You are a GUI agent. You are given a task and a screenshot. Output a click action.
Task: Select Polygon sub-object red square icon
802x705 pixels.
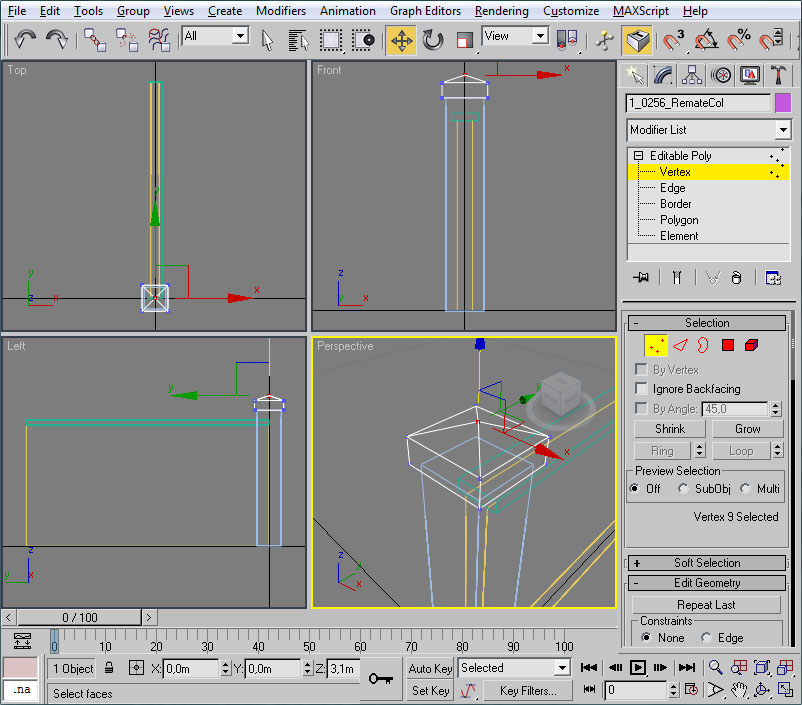coord(728,345)
